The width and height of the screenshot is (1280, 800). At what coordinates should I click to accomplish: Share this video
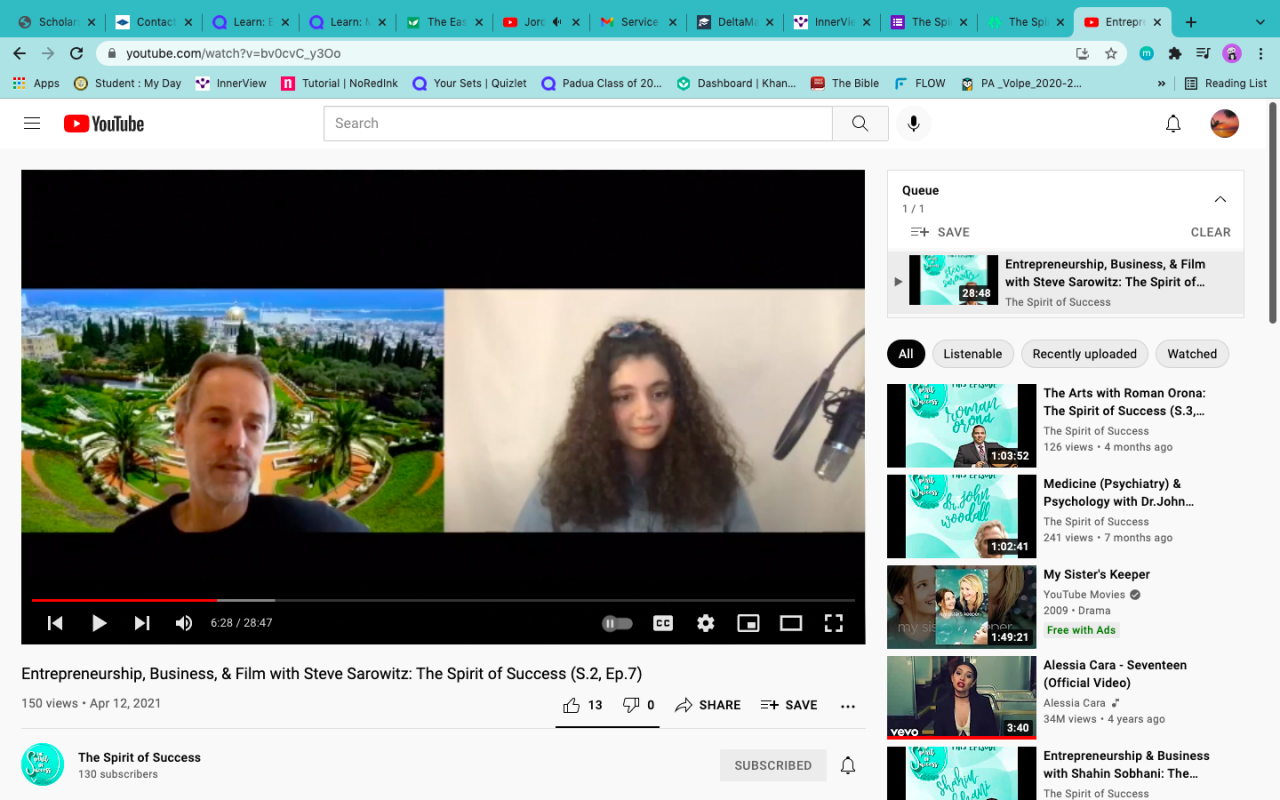(x=708, y=705)
